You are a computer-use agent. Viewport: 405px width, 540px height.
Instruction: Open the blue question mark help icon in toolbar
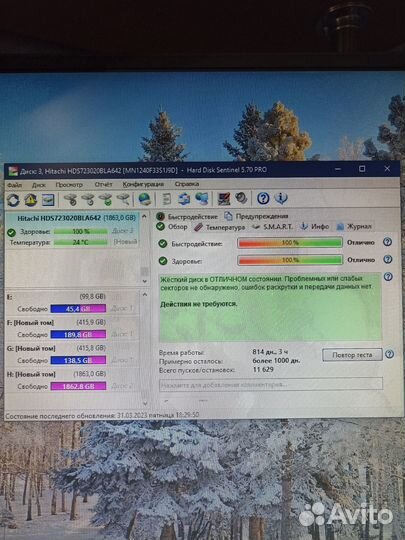pos(263,198)
